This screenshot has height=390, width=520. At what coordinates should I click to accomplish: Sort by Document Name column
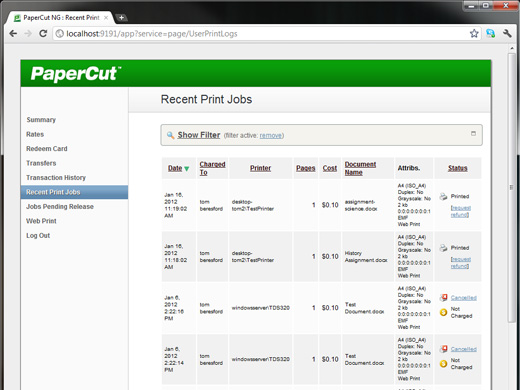(x=360, y=168)
